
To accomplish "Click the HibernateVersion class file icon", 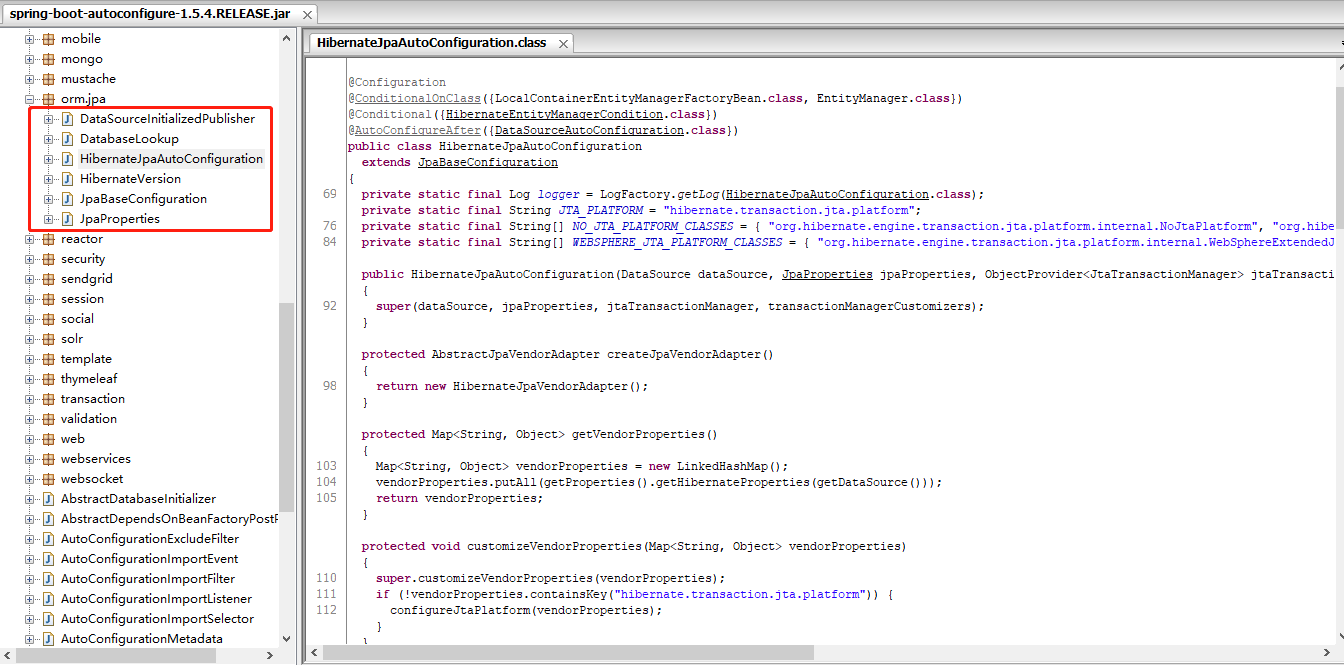I will [68, 179].
